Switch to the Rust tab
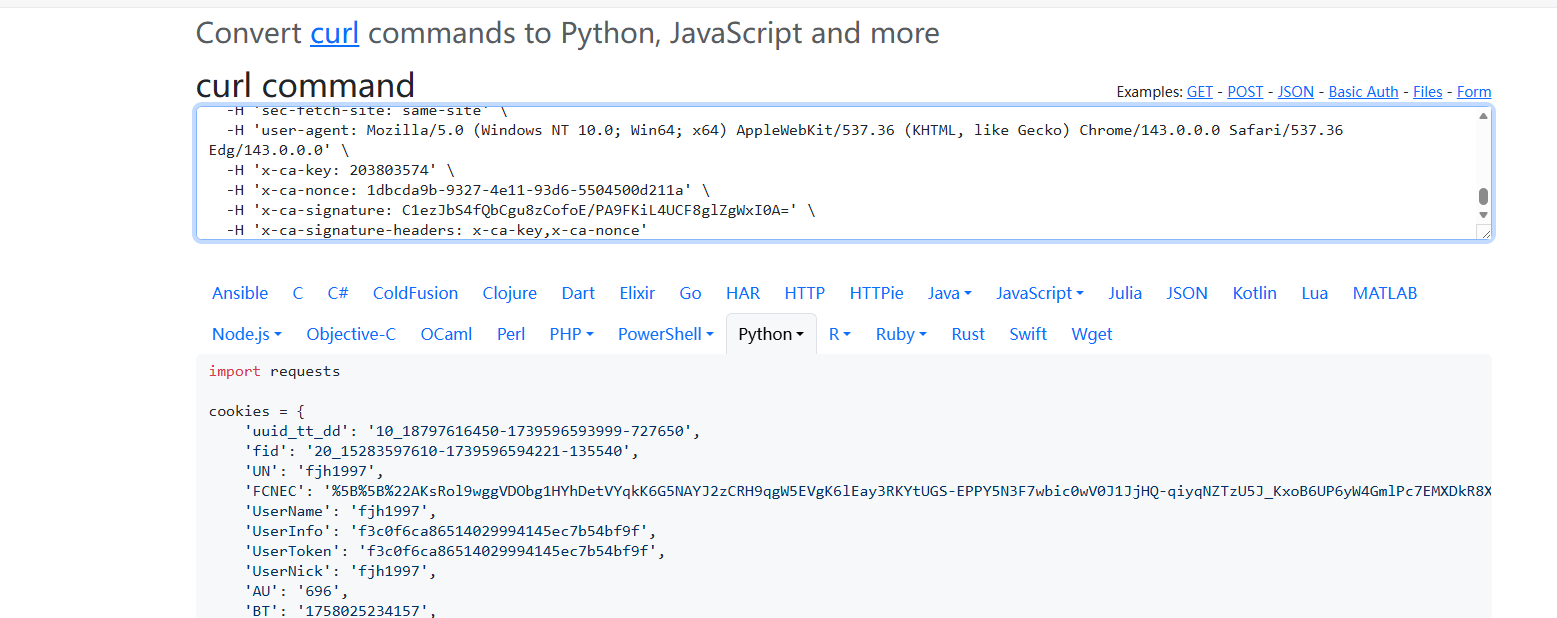The image size is (1557, 618). point(968,334)
